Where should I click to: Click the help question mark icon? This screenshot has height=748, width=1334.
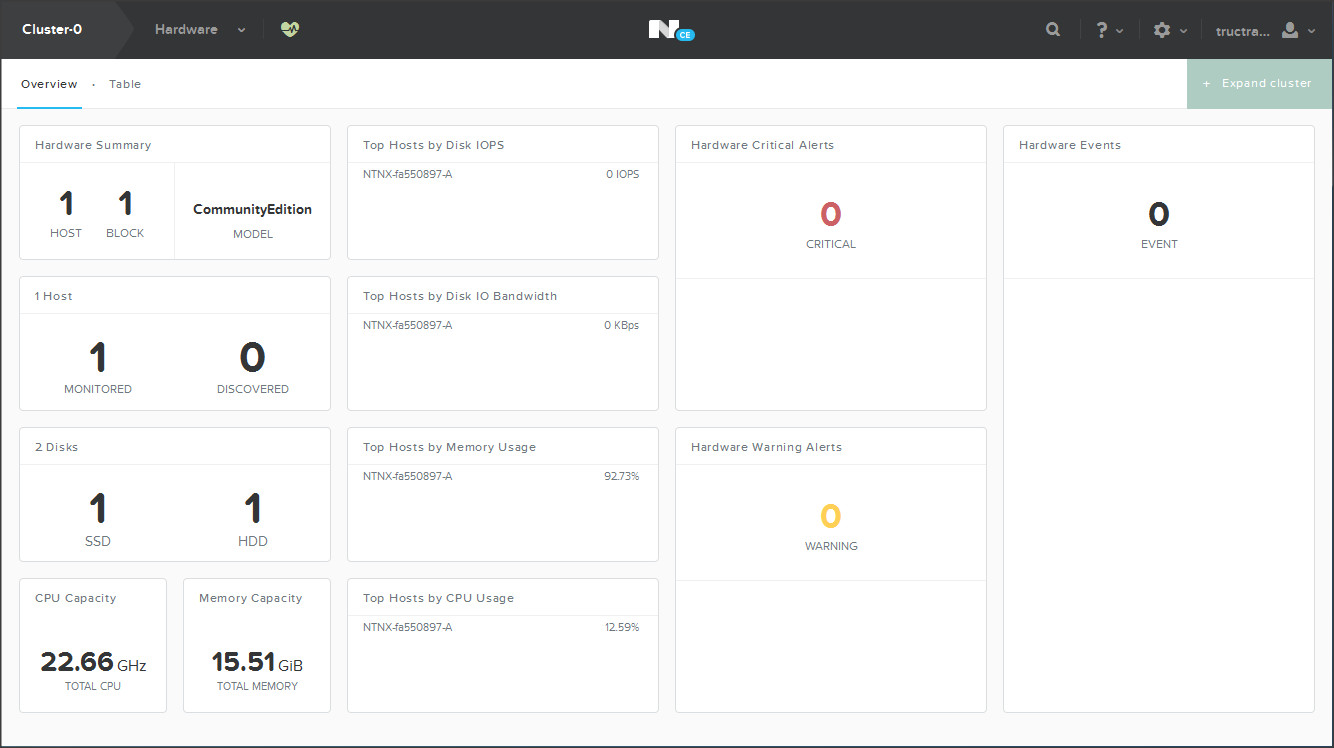point(1101,30)
